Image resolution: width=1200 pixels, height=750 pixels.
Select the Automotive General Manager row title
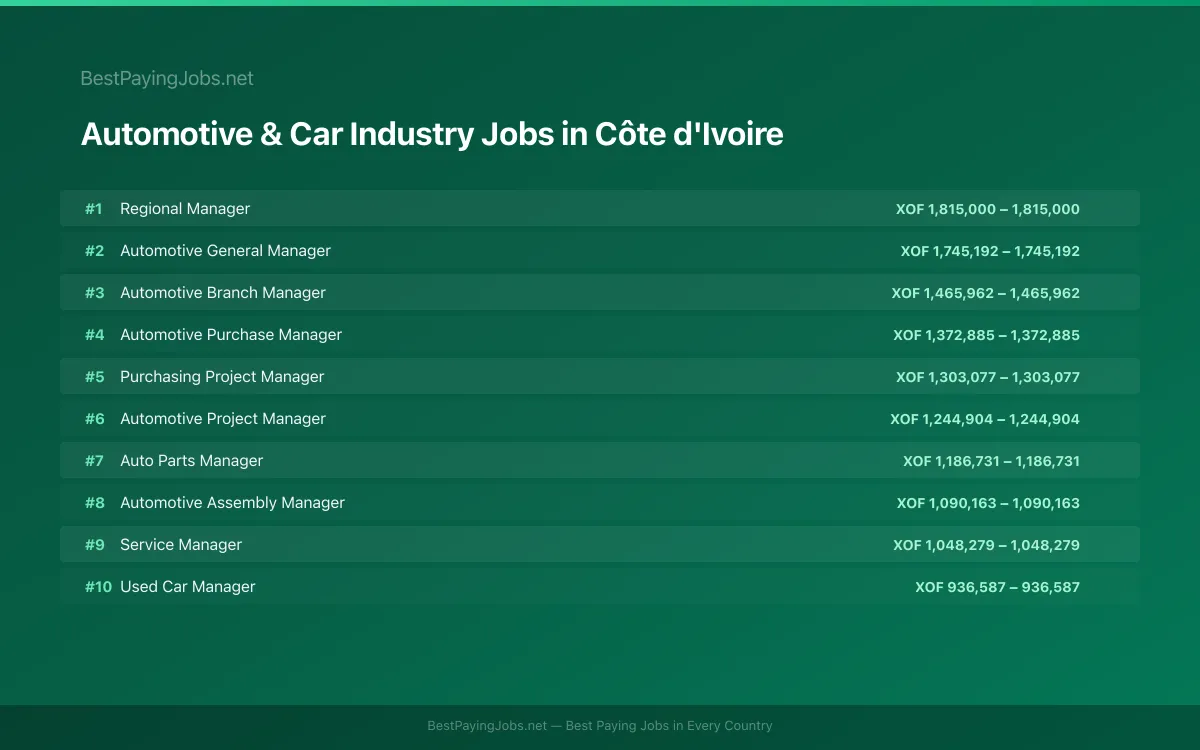point(225,251)
